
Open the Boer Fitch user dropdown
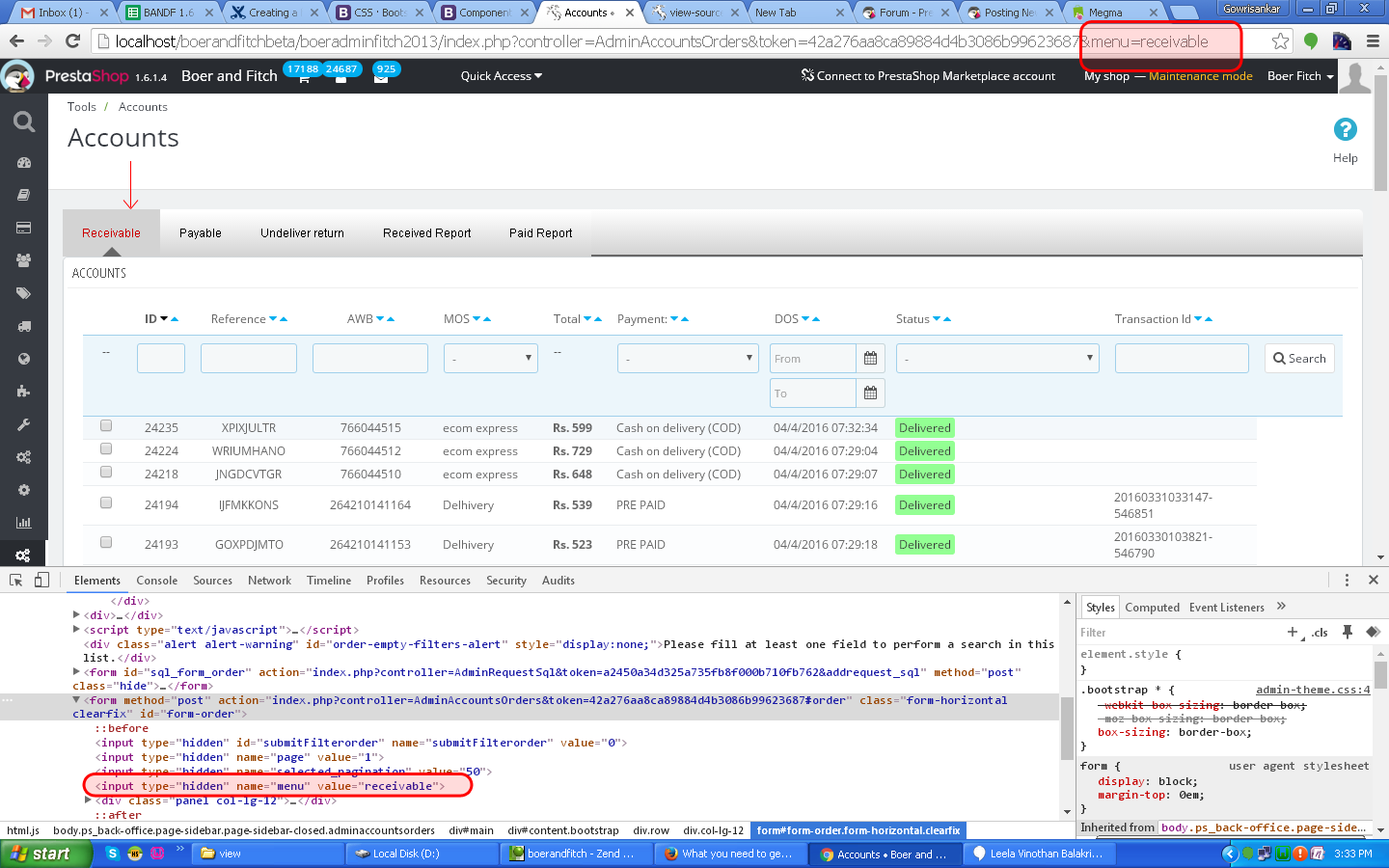coord(1300,76)
